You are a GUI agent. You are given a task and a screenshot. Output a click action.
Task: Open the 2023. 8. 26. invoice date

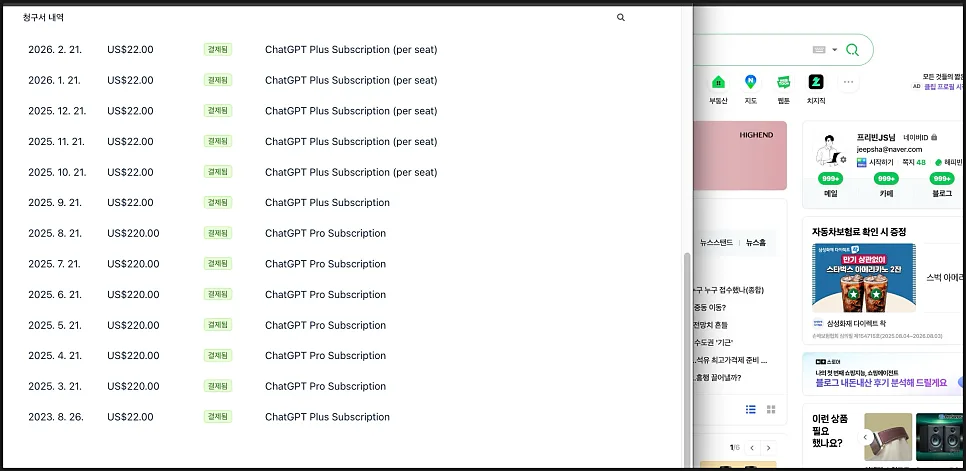55,417
